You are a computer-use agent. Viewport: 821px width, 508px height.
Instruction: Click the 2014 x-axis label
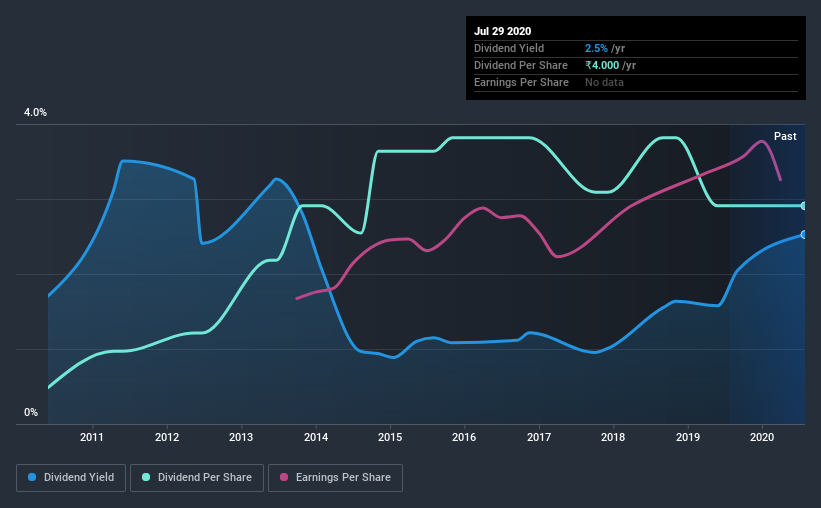coord(316,437)
